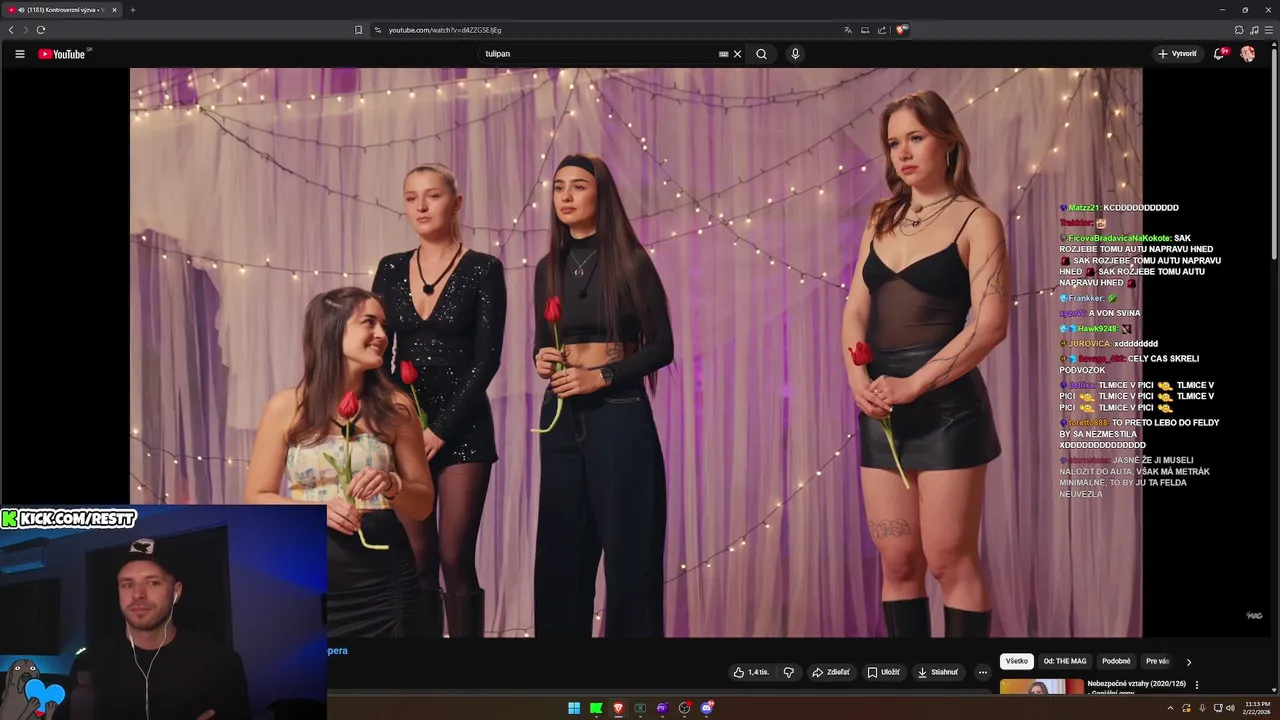Viewport: 1280px width, 720px height.
Task: Open the OBS Studio taskbar icon
Action: pyautogui.click(x=684, y=708)
